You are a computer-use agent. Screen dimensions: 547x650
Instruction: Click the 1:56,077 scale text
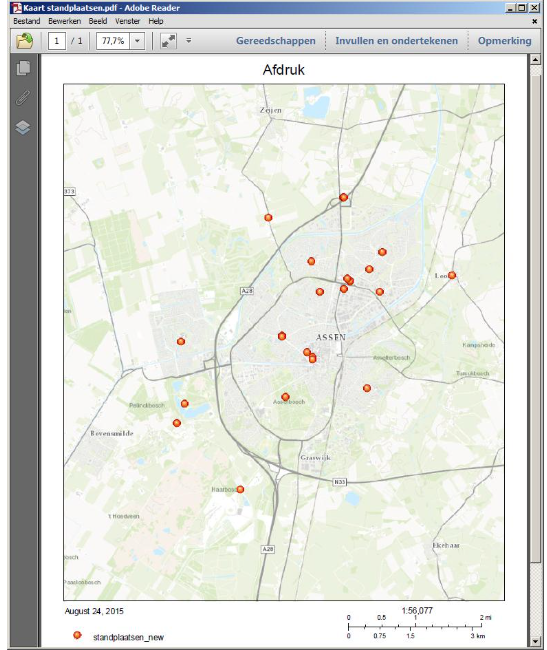point(417,610)
